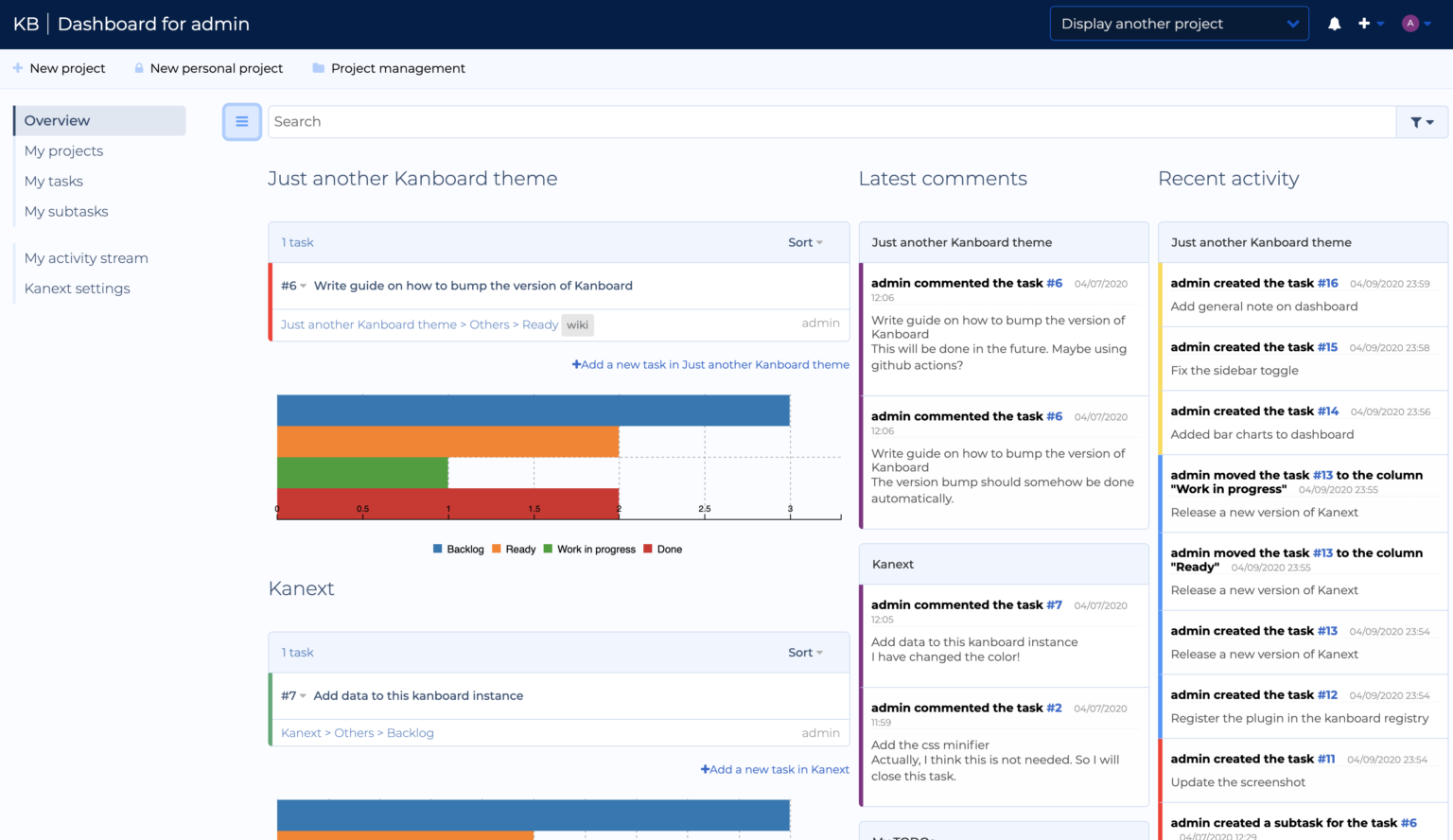
Task: Open My activity stream
Action: pos(86,257)
